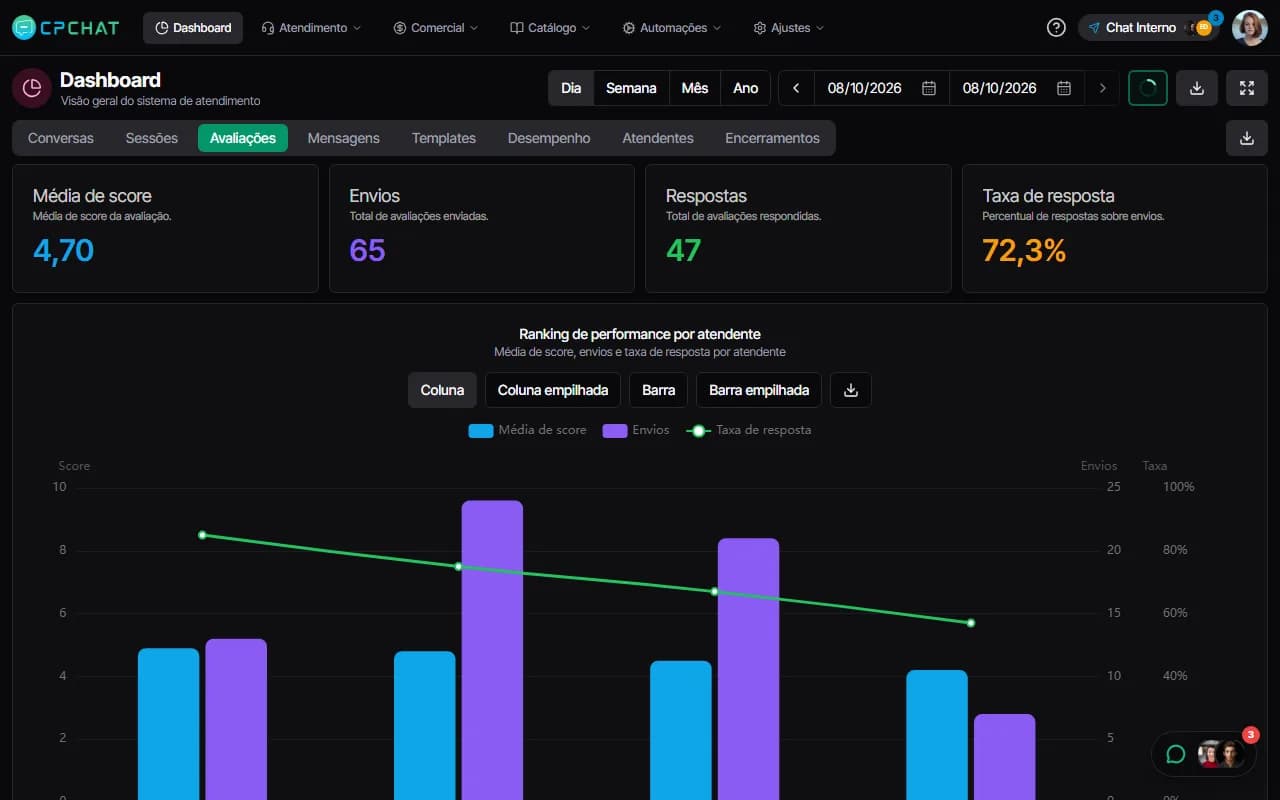Click the CPCHAT logo
1280x800 pixels.
tap(65, 28)
